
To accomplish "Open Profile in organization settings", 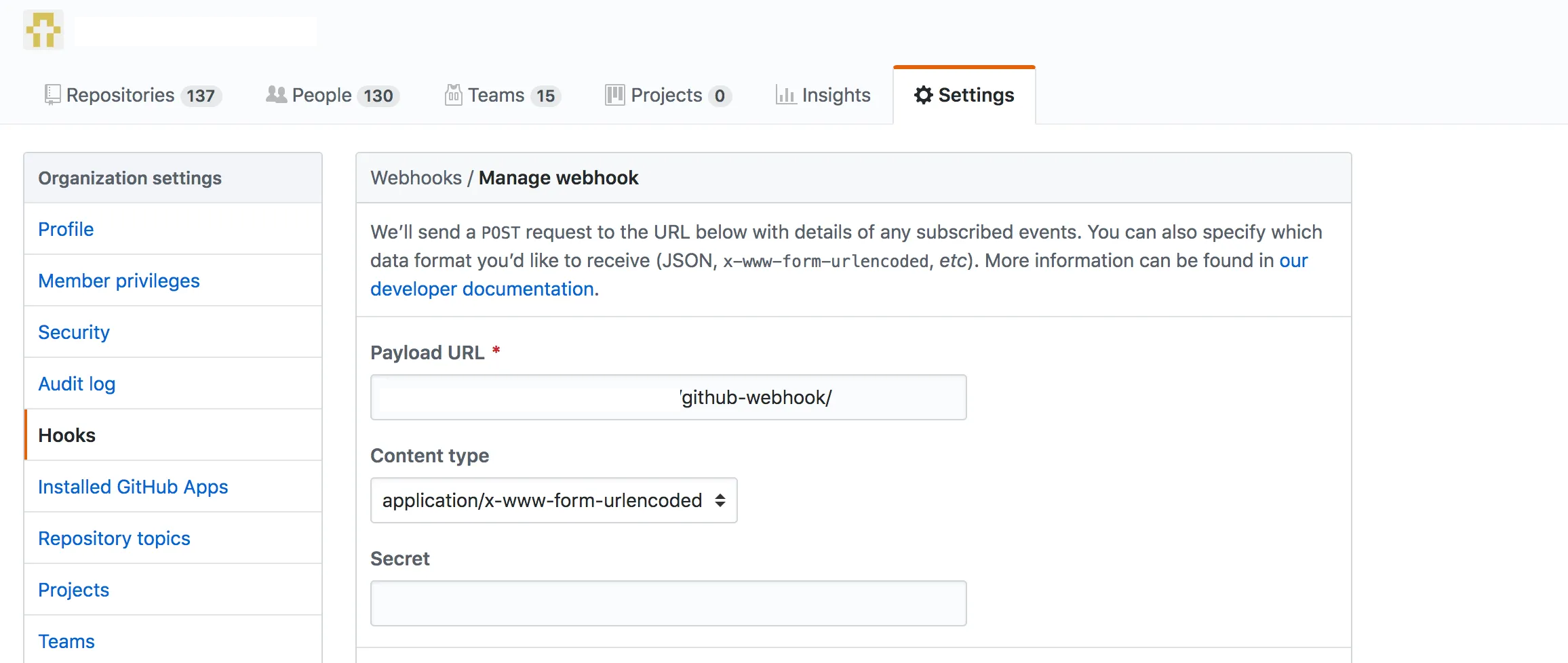I will pyautogui.click(x=66, y=229).
